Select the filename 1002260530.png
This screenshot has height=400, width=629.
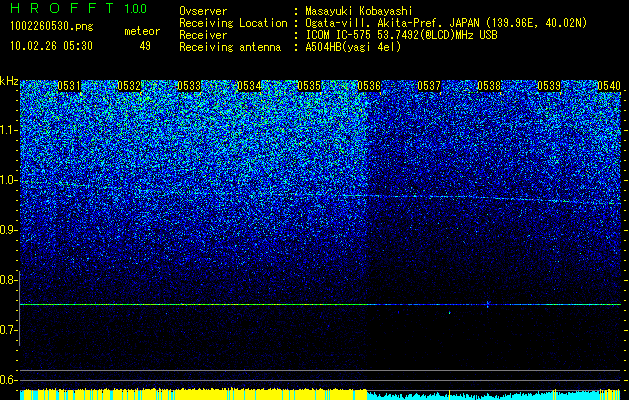52,27
